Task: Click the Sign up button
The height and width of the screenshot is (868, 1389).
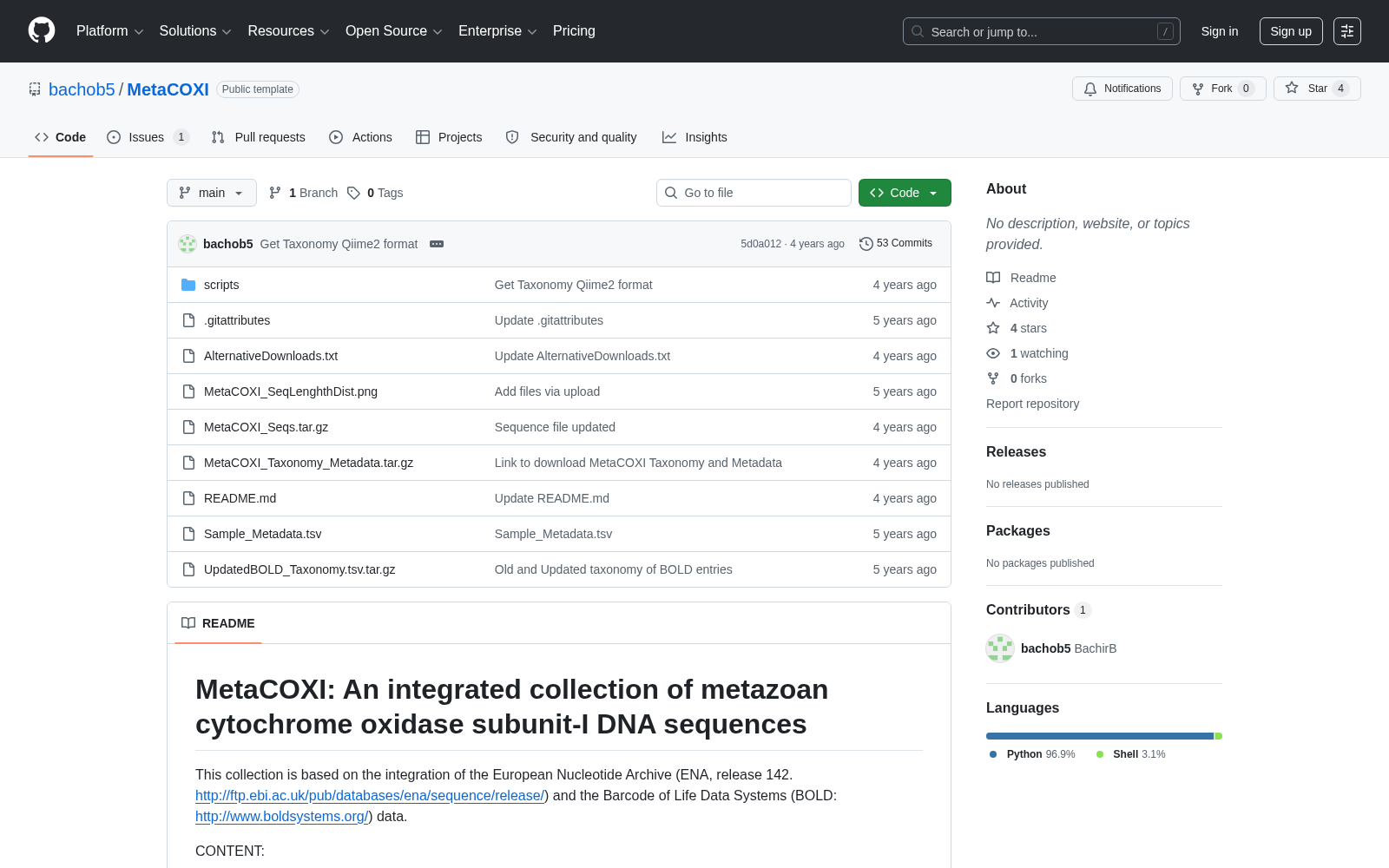Action: (1291, 31)
